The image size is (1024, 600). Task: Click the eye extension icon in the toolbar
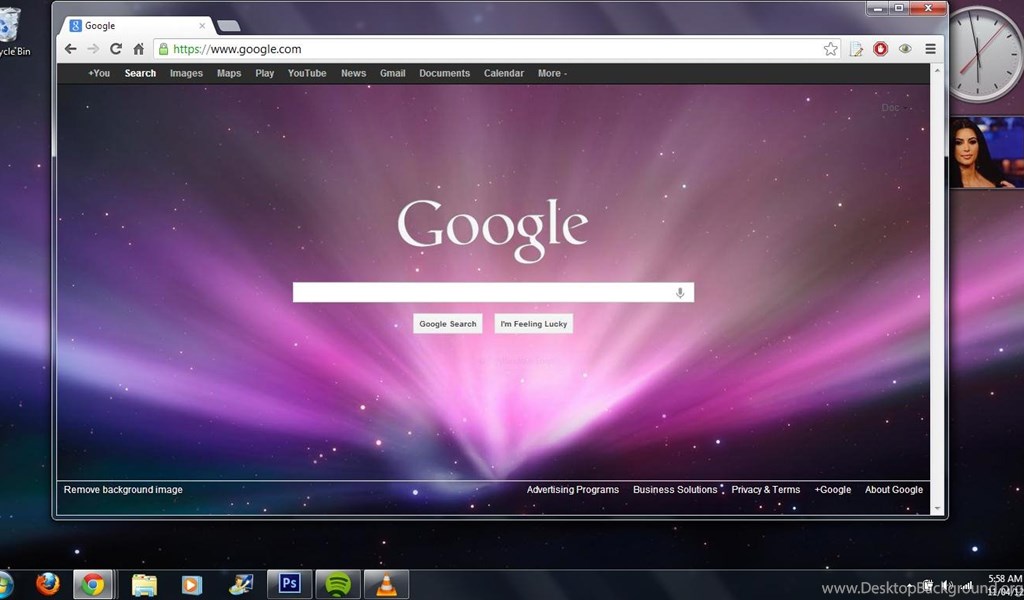pos(905,49)
